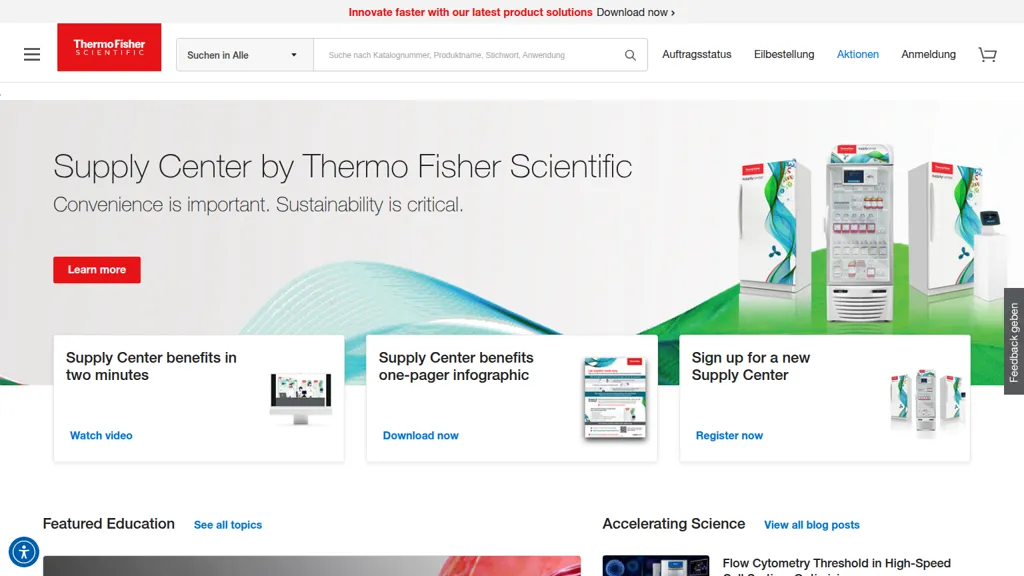The width and height of the screenshot is (1024, 576).
Task: Click the 'Download now' banner link
Action: 635,12
